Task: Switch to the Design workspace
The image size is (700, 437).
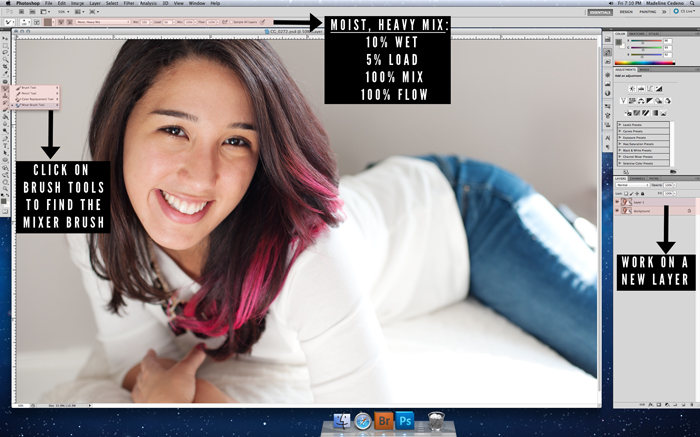Action: coord(626,12)
